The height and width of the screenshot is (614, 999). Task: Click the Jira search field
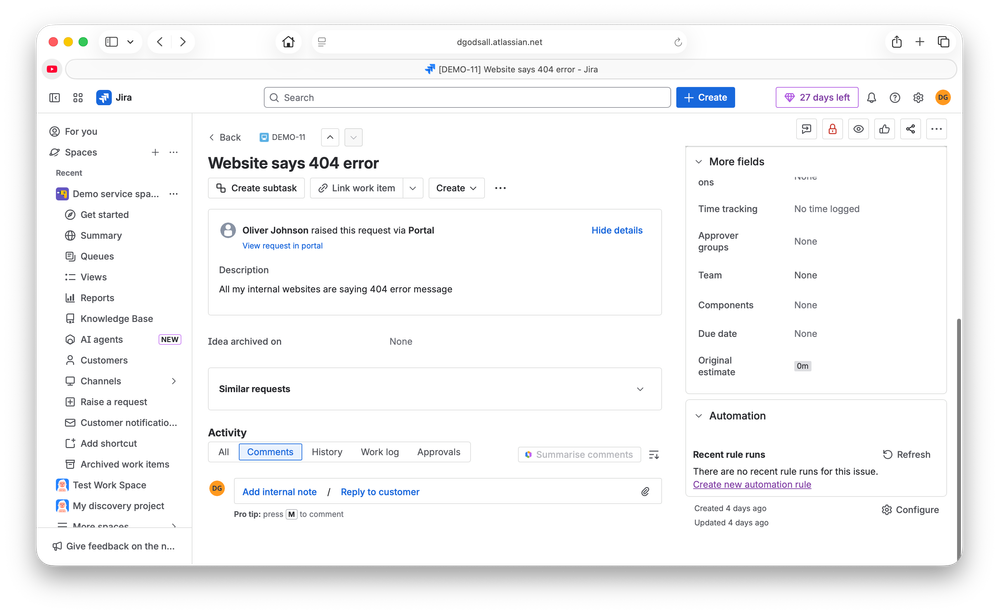point(467,97)
